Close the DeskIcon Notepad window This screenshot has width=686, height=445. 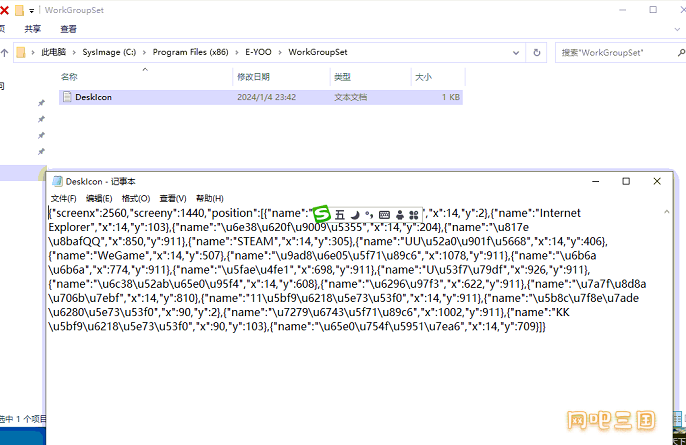click(657, 181)
